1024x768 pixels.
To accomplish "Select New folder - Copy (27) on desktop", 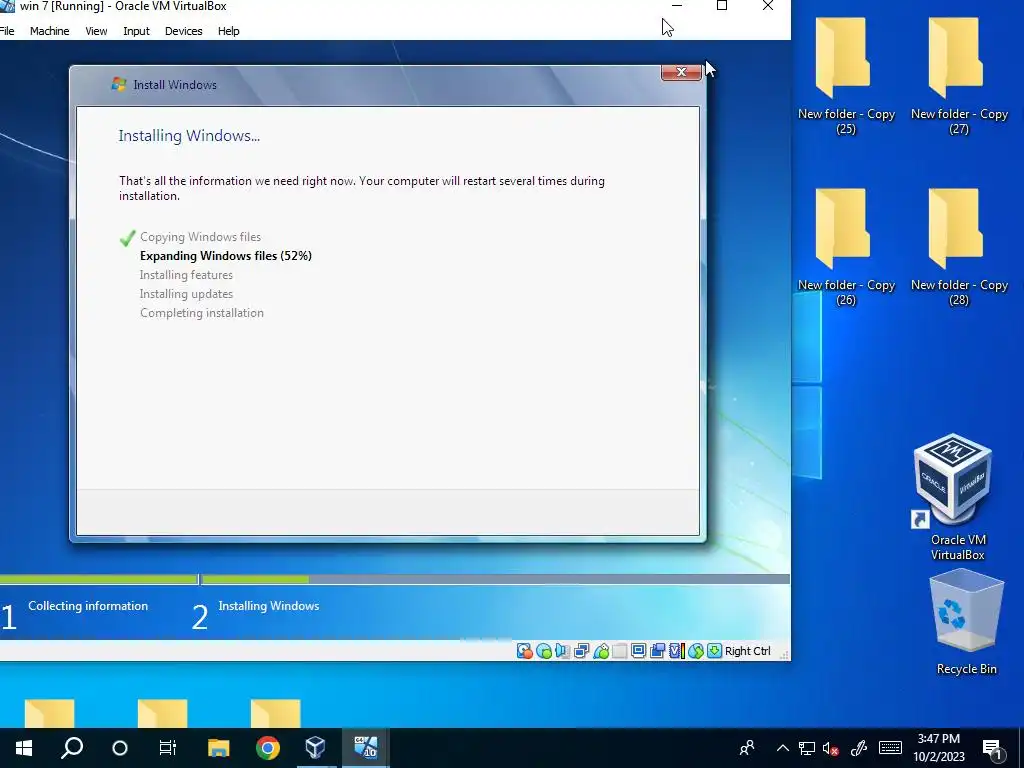I will point(959,75).
